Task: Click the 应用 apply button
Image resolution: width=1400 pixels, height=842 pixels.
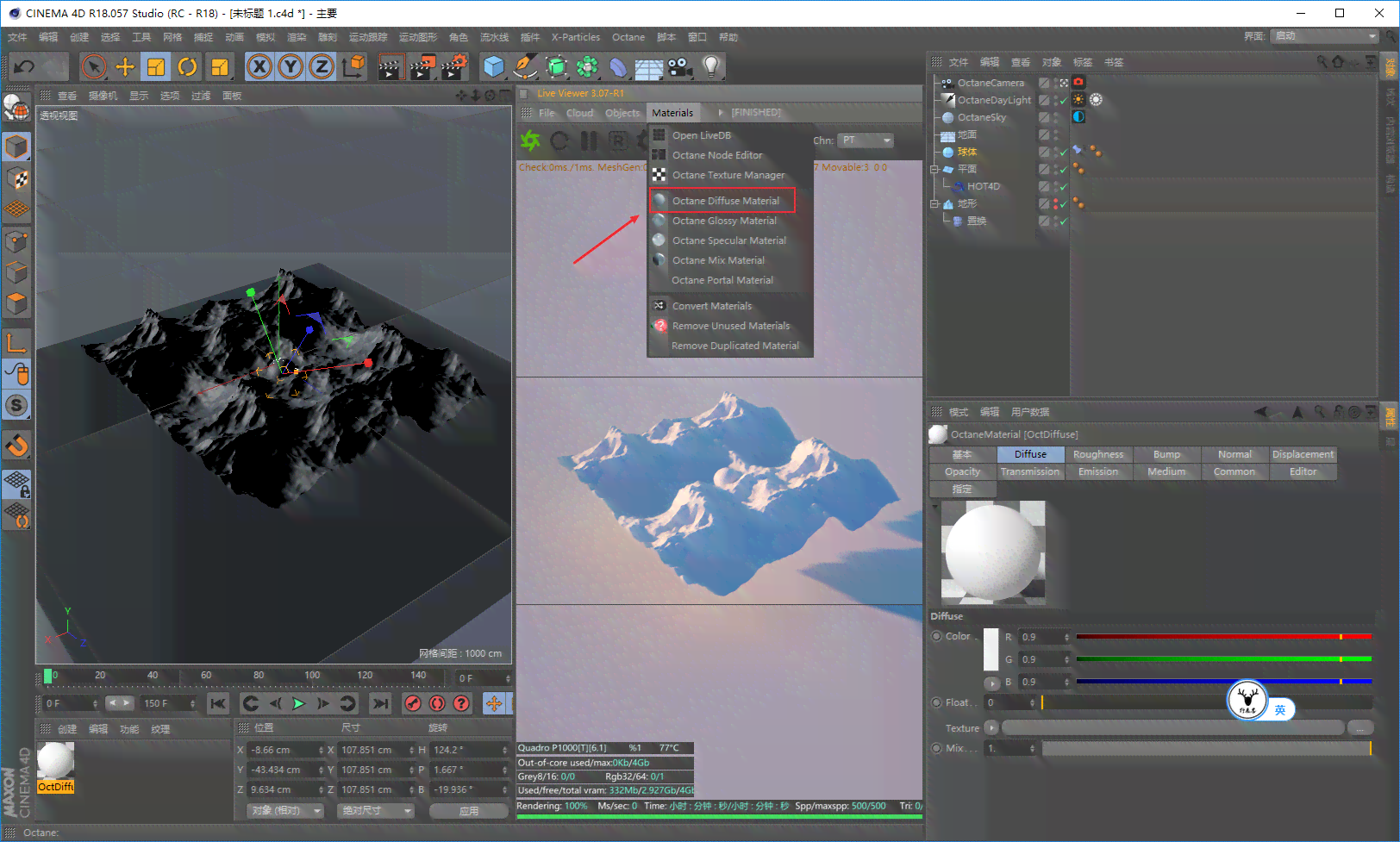Action: click(469, 811)
